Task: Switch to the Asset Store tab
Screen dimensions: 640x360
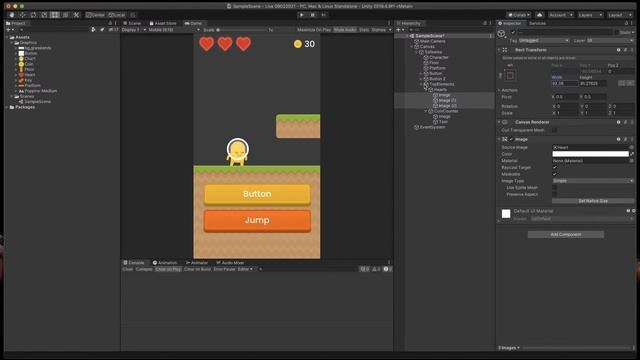Action: point(163,23)
